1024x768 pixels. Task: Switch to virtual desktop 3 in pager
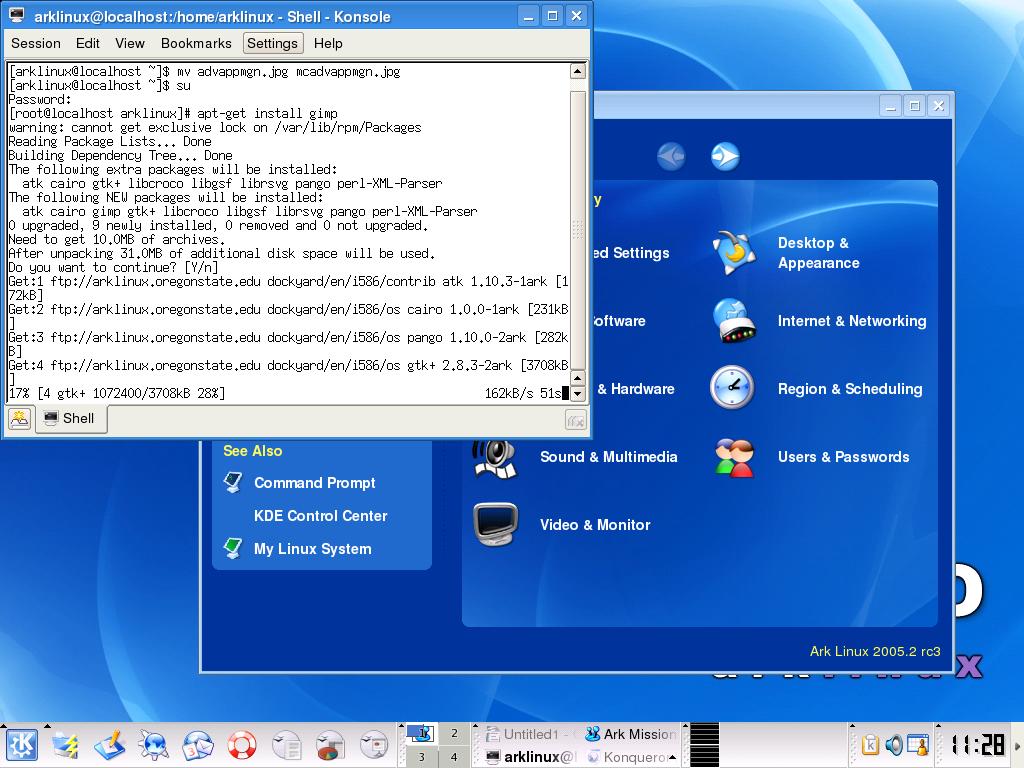click(x=421, y=757)
